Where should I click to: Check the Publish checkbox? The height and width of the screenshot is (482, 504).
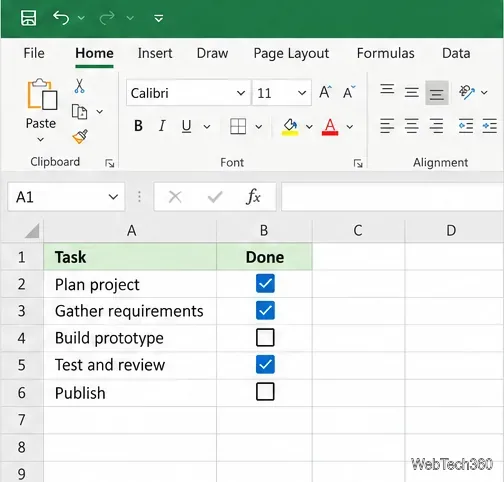[x=265, y=391]
